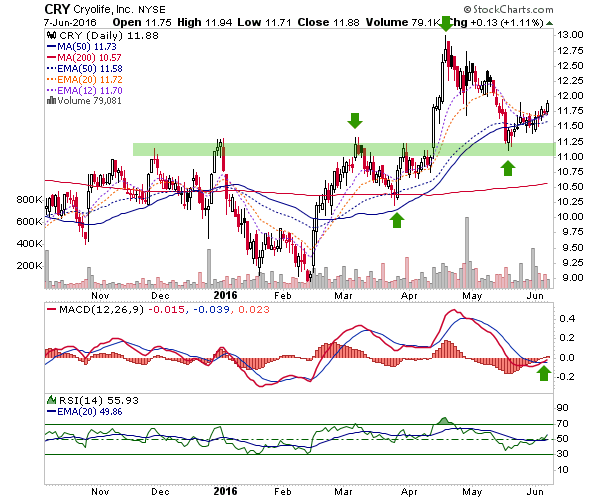Click Feb label under the RSI panel
This screenshot has height=500, width=600.
(282, 492)
